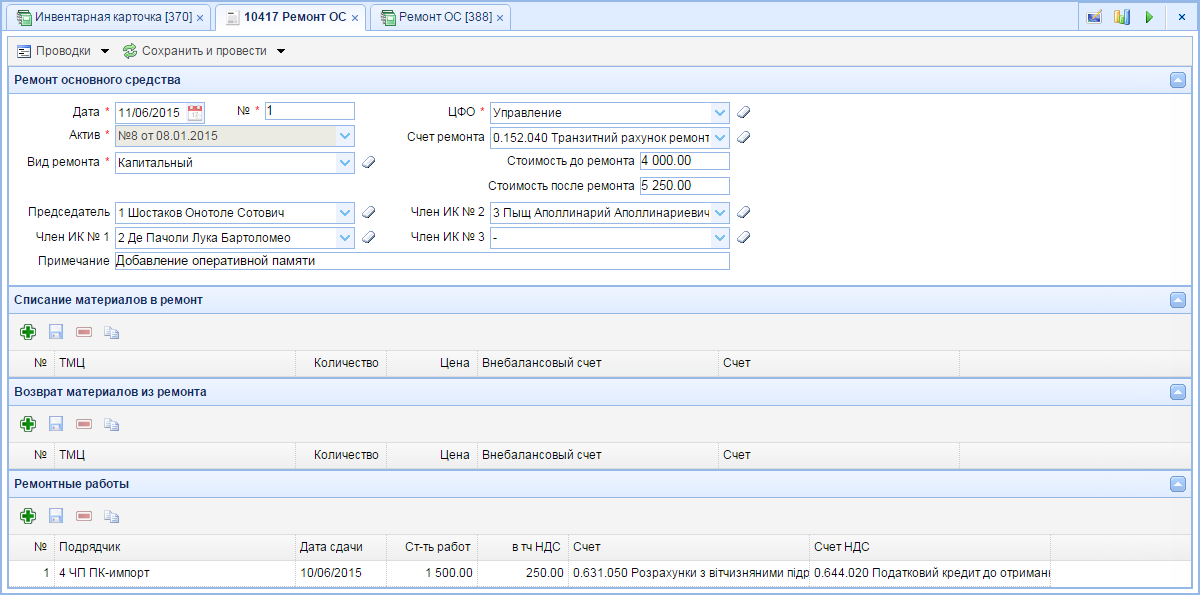
Task: Click the eraser icon next to ЦФО field
Action: coord(743,112)
